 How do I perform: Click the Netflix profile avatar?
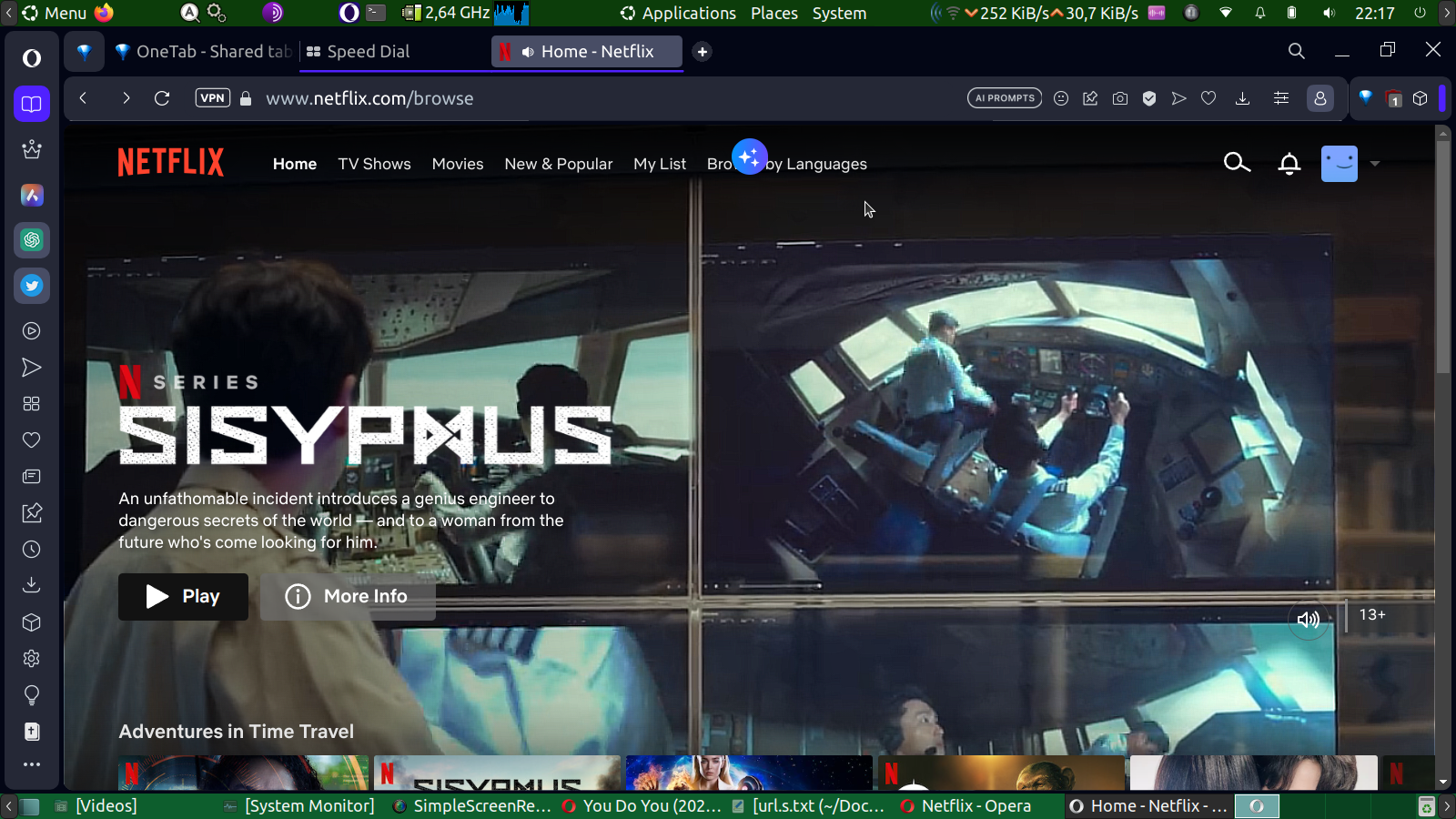coord(1339,164)
